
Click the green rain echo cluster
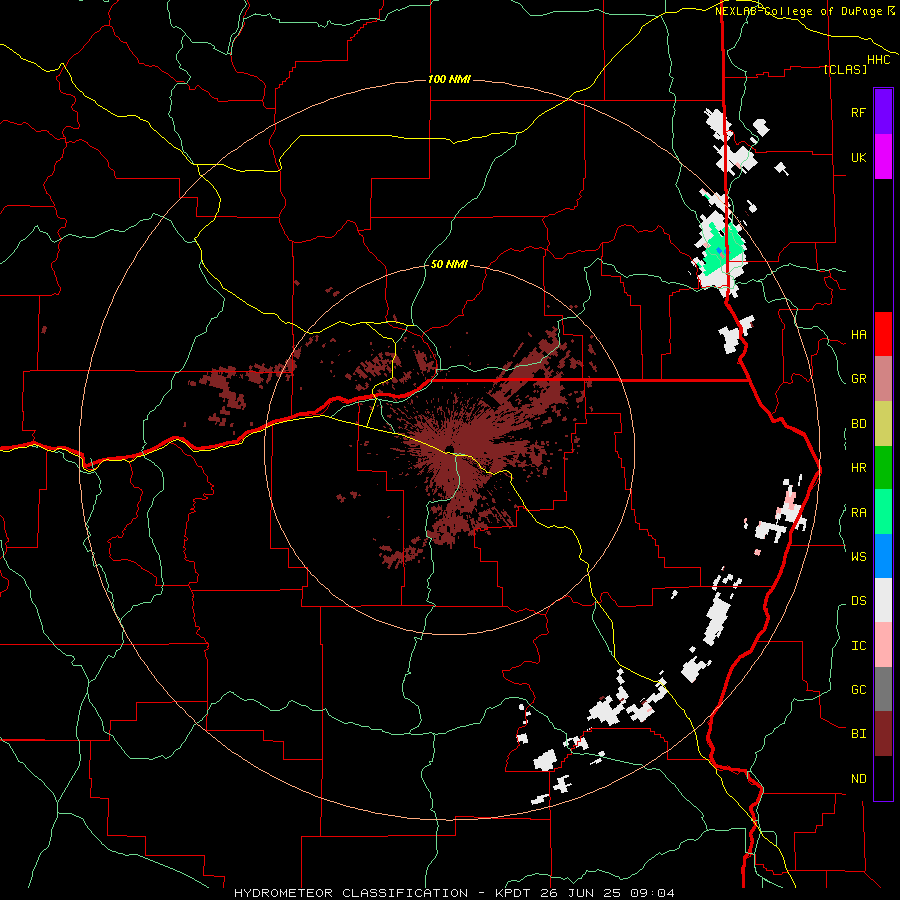click(x=721, y=250)
